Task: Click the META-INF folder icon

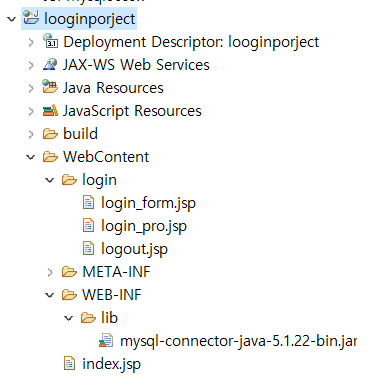Action: point(69,272)
